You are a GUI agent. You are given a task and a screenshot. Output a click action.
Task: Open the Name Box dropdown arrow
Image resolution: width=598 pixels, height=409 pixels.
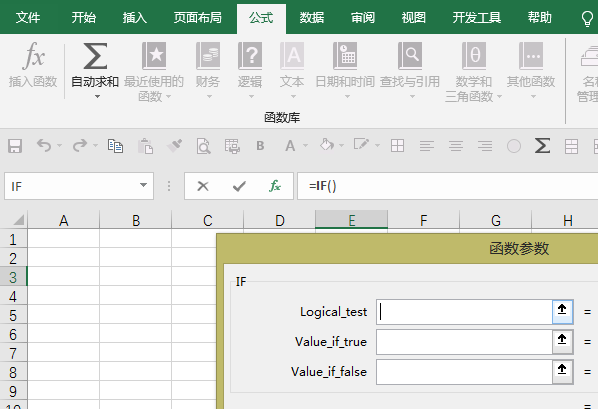(143, 185)
